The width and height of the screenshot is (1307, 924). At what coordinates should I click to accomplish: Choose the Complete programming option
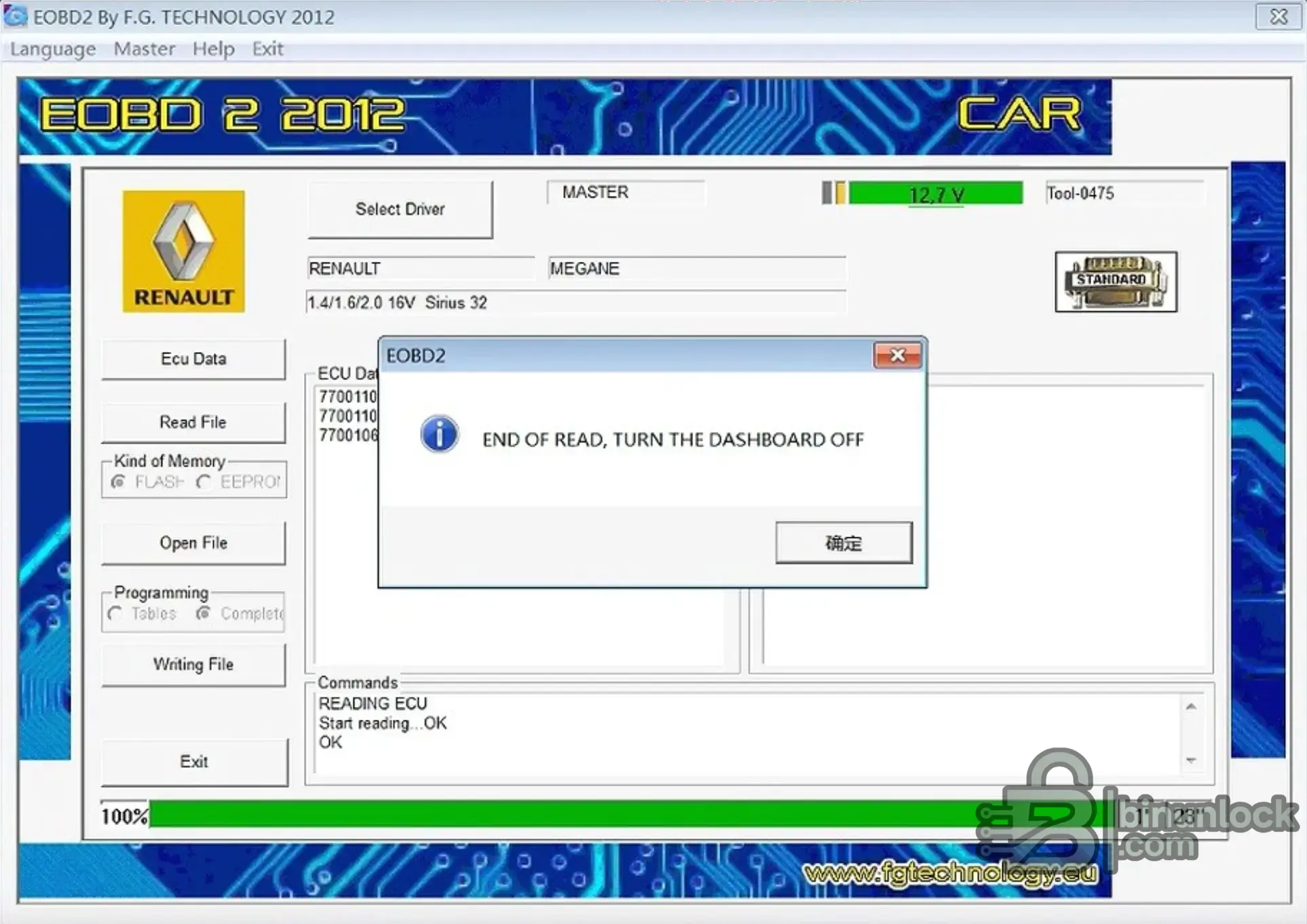coord(202,613)
